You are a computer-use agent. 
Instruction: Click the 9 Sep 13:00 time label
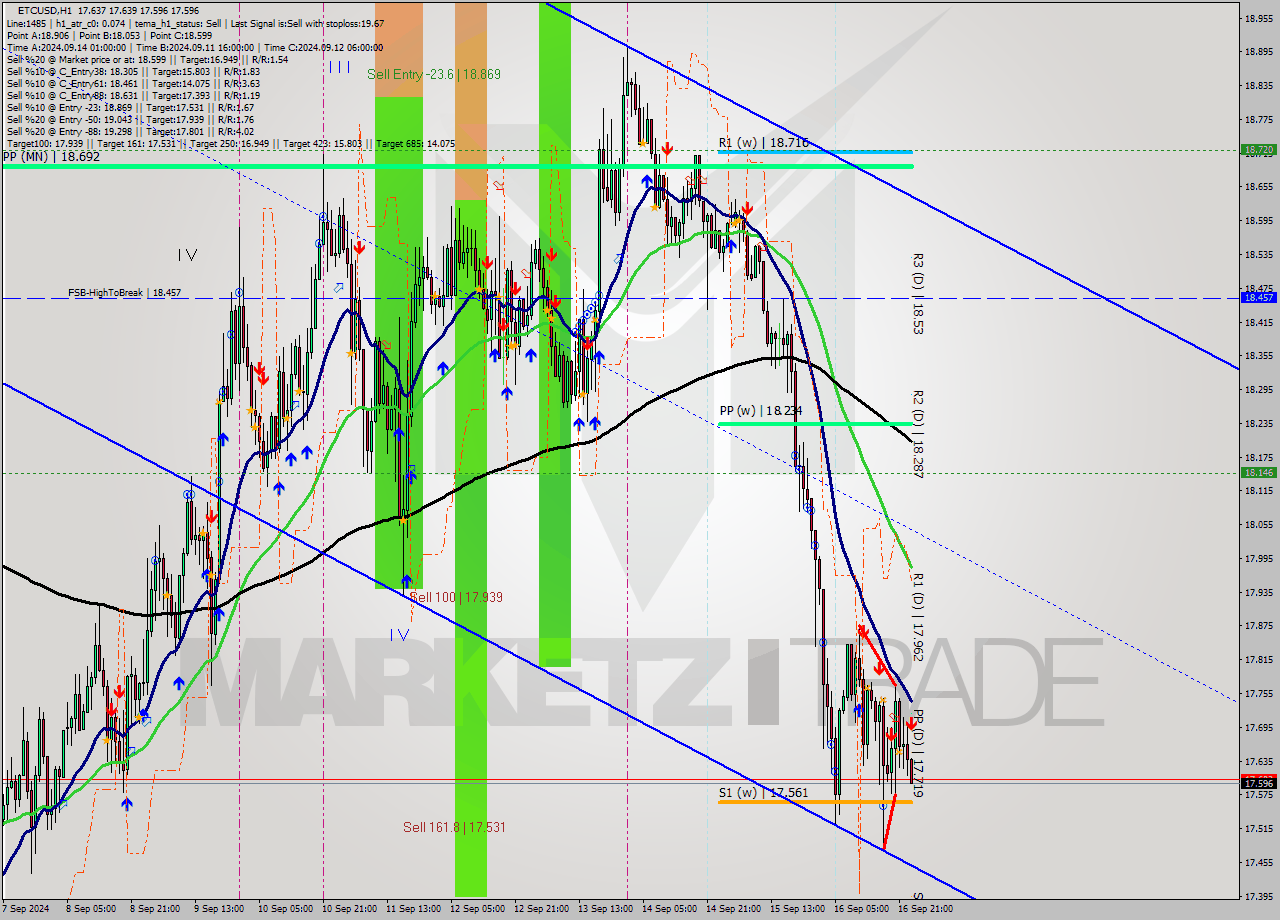(x=217, y=909)
